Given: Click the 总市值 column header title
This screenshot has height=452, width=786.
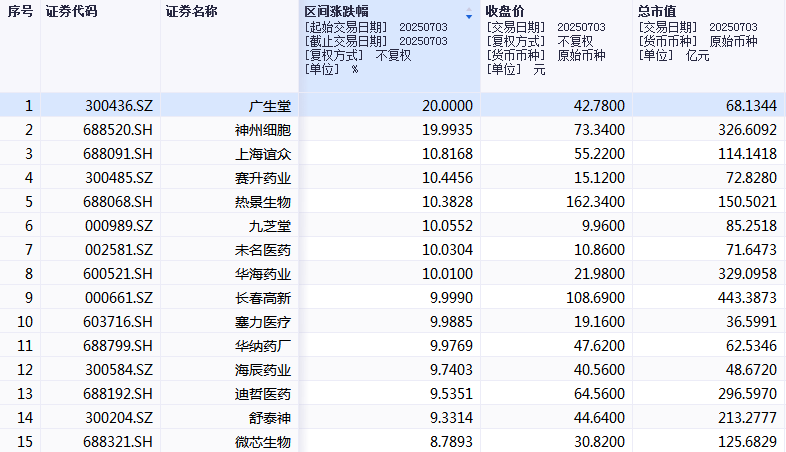Looking at the screenshot, I should (x=658, y=12).
